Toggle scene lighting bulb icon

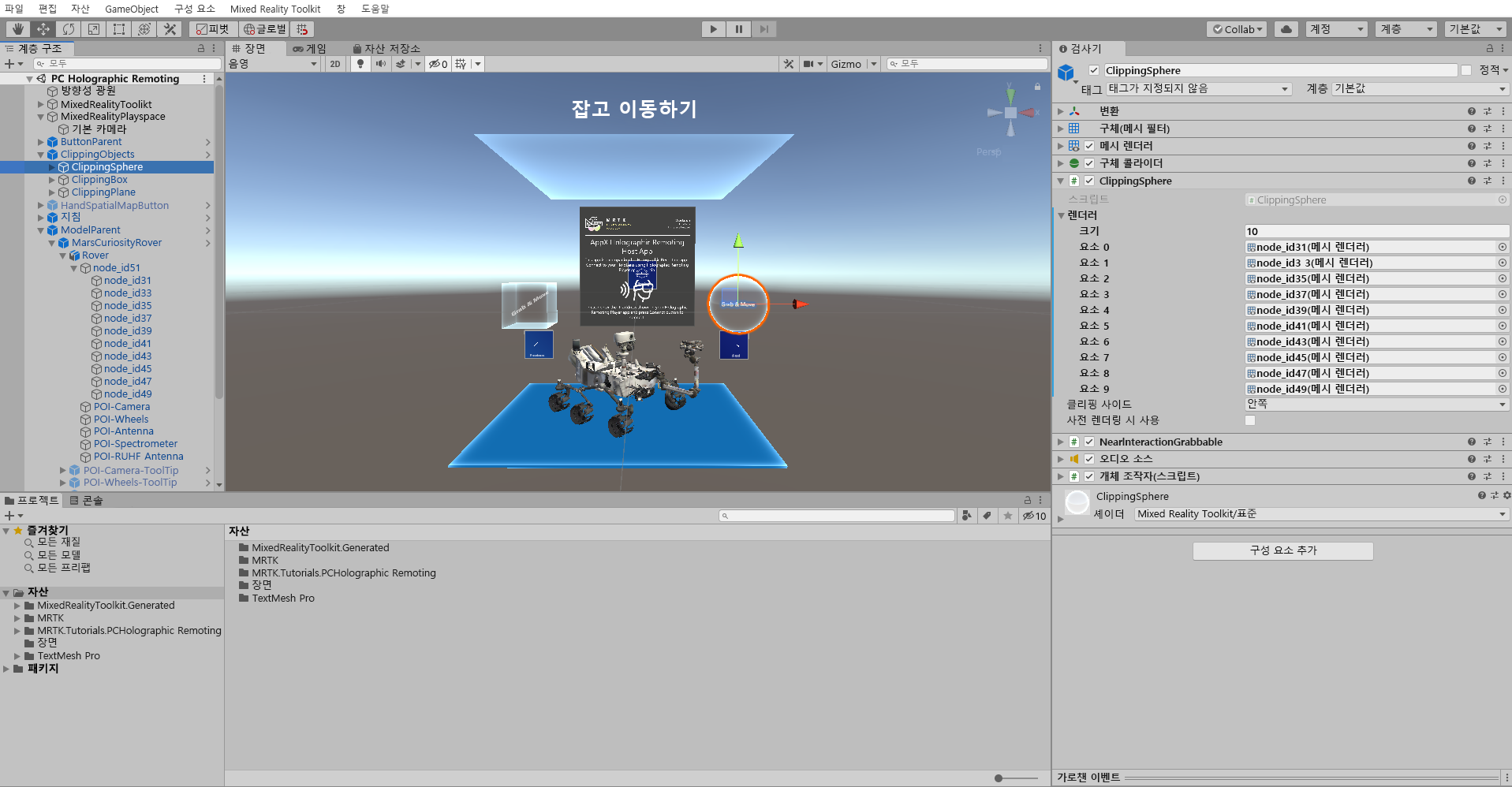coord(360,64)
